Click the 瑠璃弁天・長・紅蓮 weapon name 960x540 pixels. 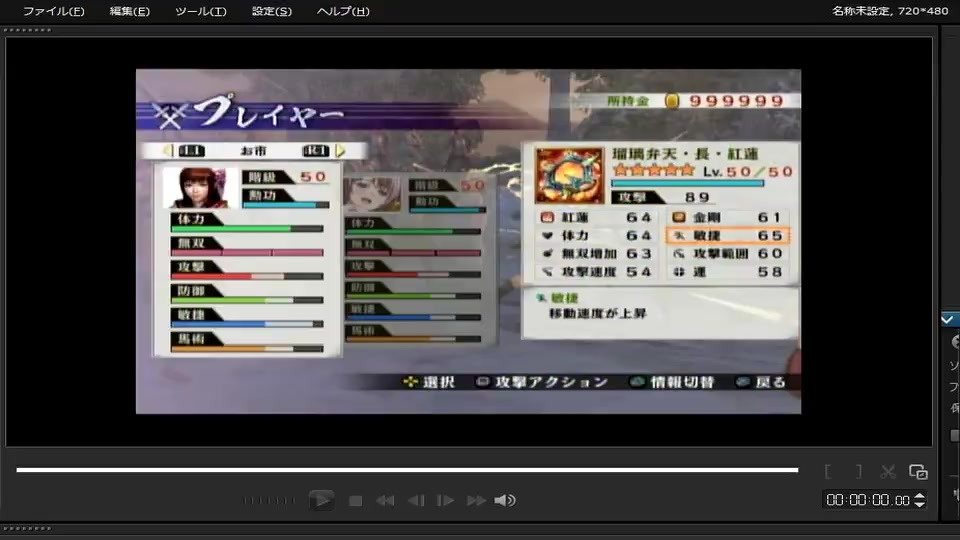pos(686,154)
